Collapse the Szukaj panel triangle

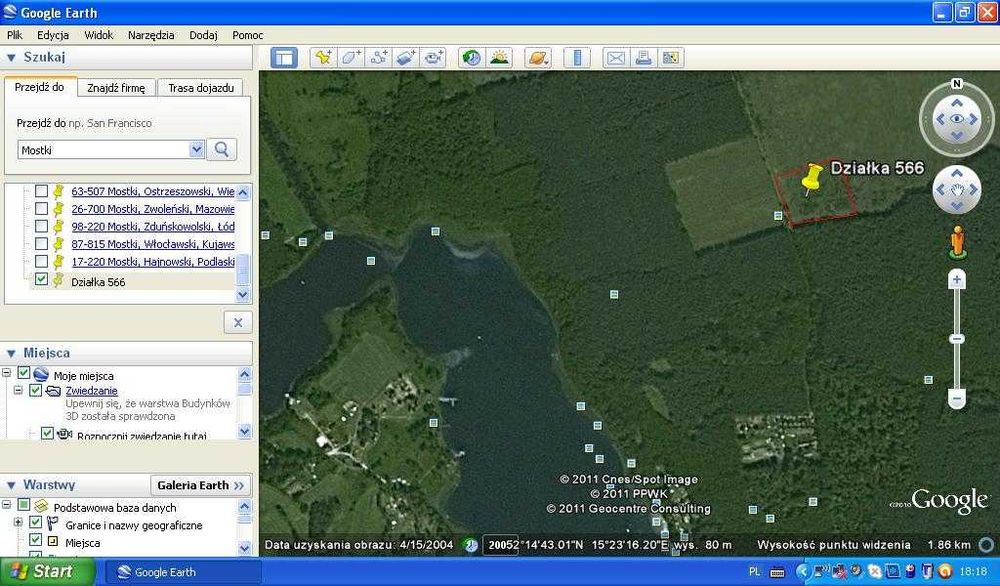(11, 57)
